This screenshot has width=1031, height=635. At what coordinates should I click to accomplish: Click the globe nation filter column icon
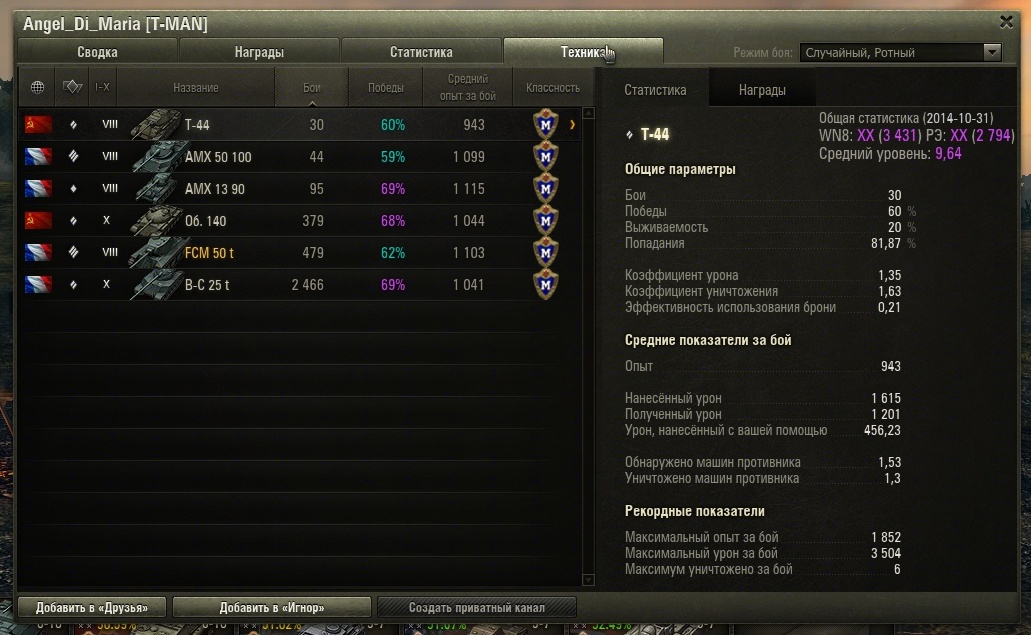tap(37, 87)
